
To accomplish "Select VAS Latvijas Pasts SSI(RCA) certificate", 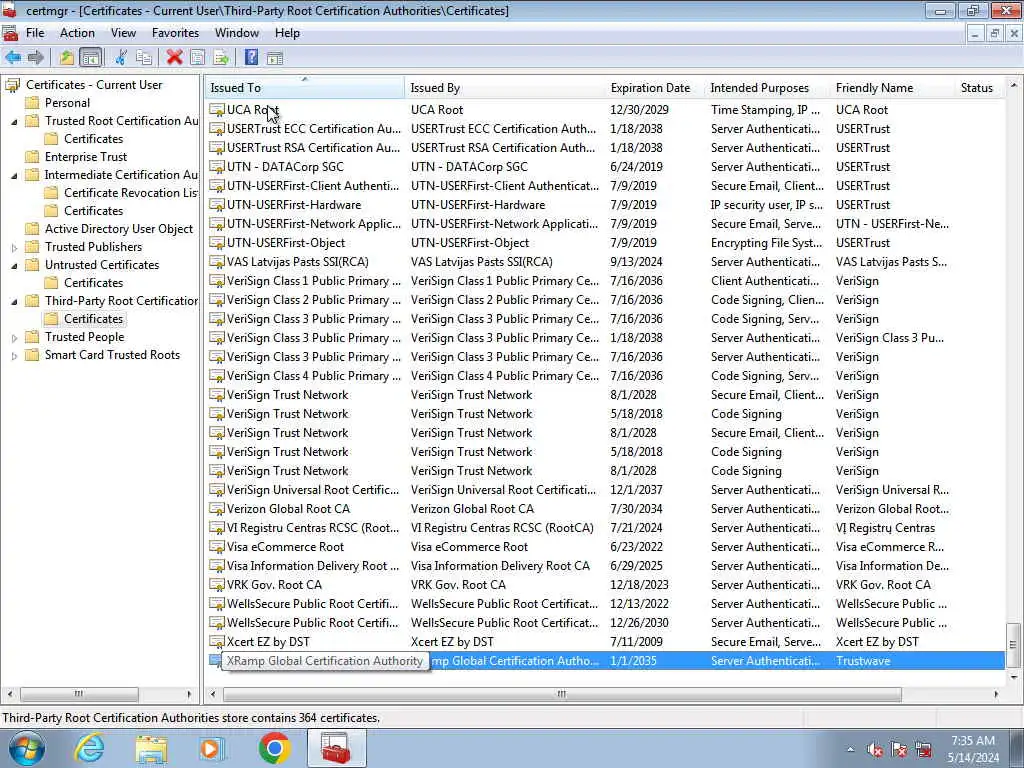I will [605, 262].
